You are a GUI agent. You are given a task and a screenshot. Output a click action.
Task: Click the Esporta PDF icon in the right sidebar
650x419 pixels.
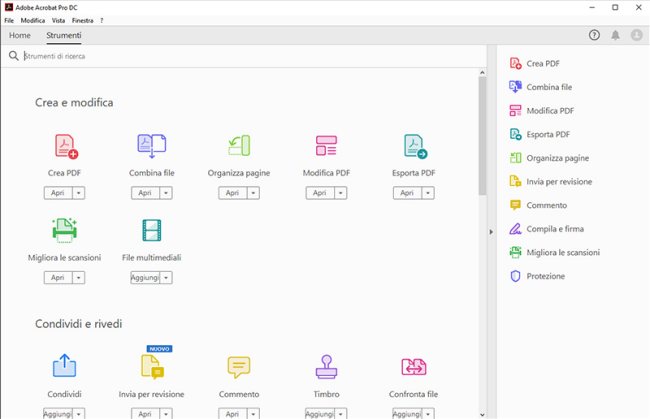[x=515, y=134]
